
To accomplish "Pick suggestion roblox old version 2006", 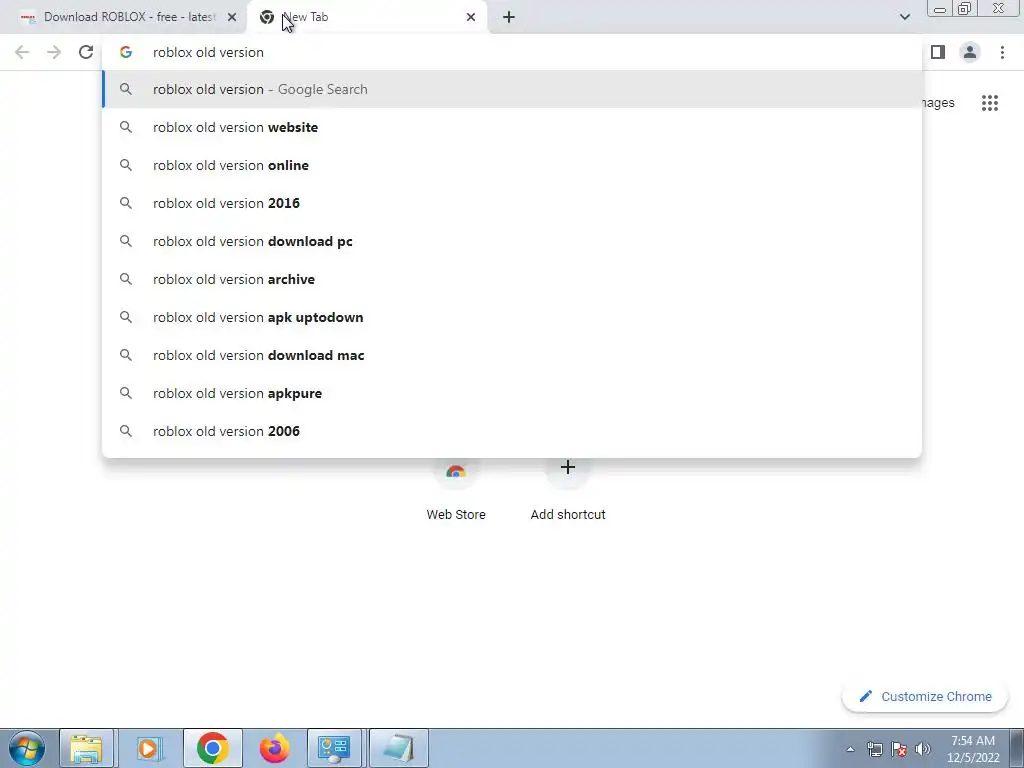I will [x=512, y=431].
